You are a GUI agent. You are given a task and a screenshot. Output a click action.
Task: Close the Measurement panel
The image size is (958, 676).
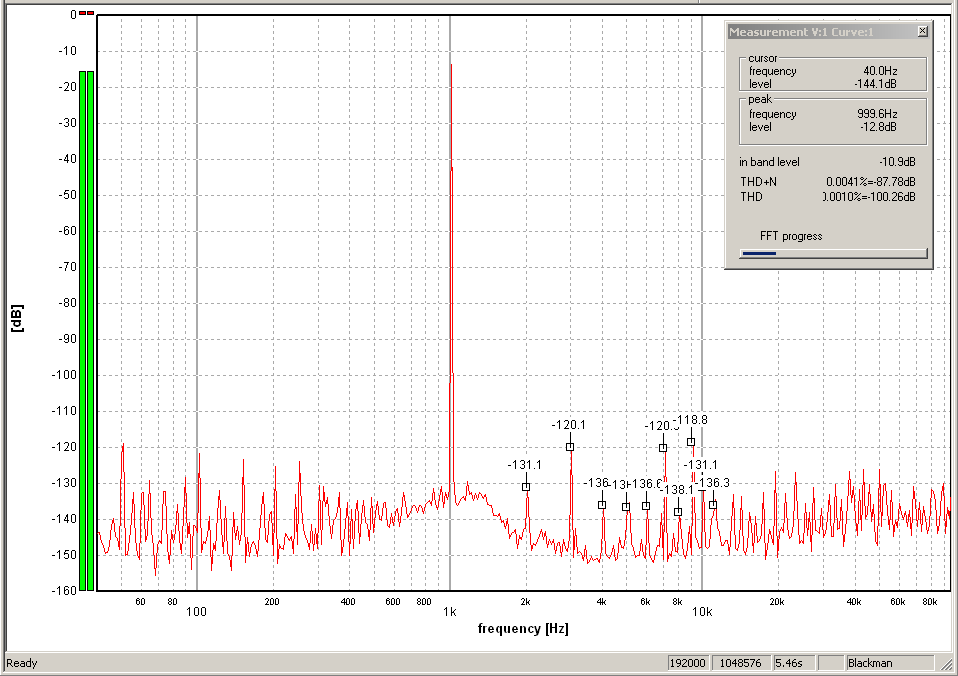(922, 32)
